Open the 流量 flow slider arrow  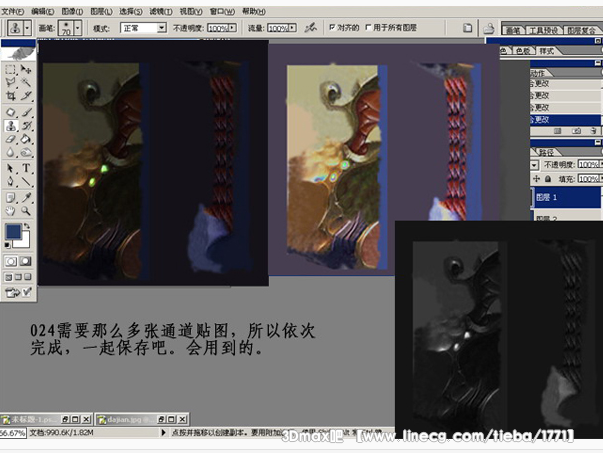click(x=292, y=28)
